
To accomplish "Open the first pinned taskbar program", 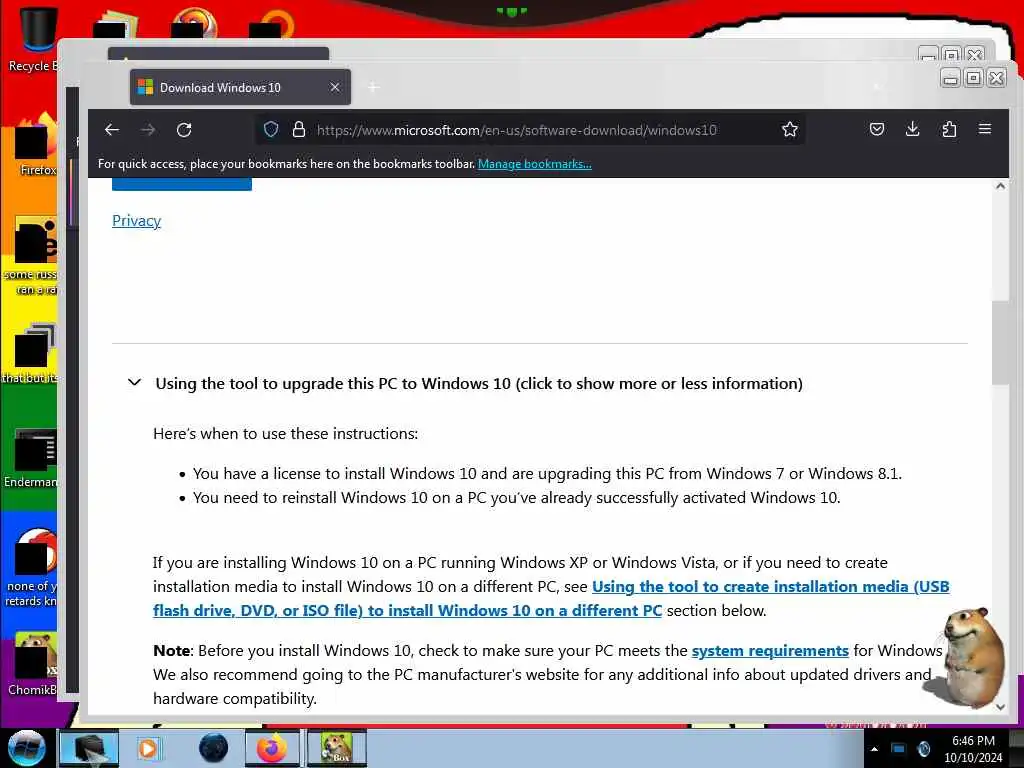I will coord(89,748).
